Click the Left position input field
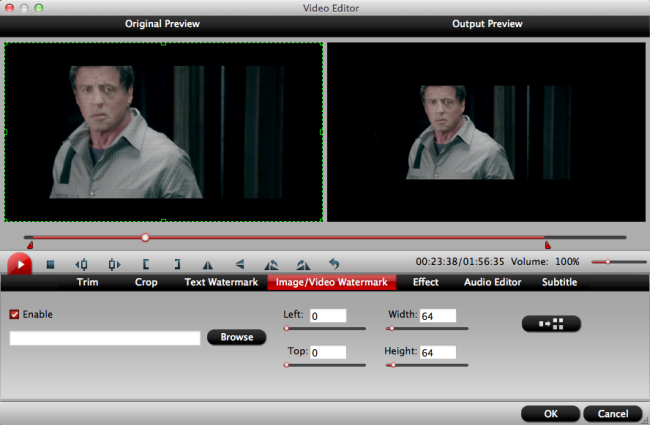Image resolution: width=650 pixels, height=425 pixels. tap(328, 316)
